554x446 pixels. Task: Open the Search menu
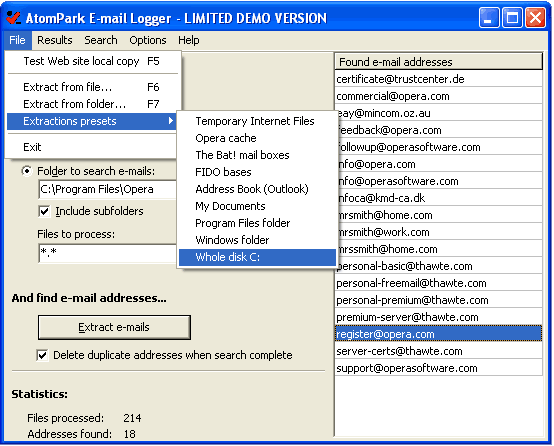pyautogui.click(x=101, y=40)
